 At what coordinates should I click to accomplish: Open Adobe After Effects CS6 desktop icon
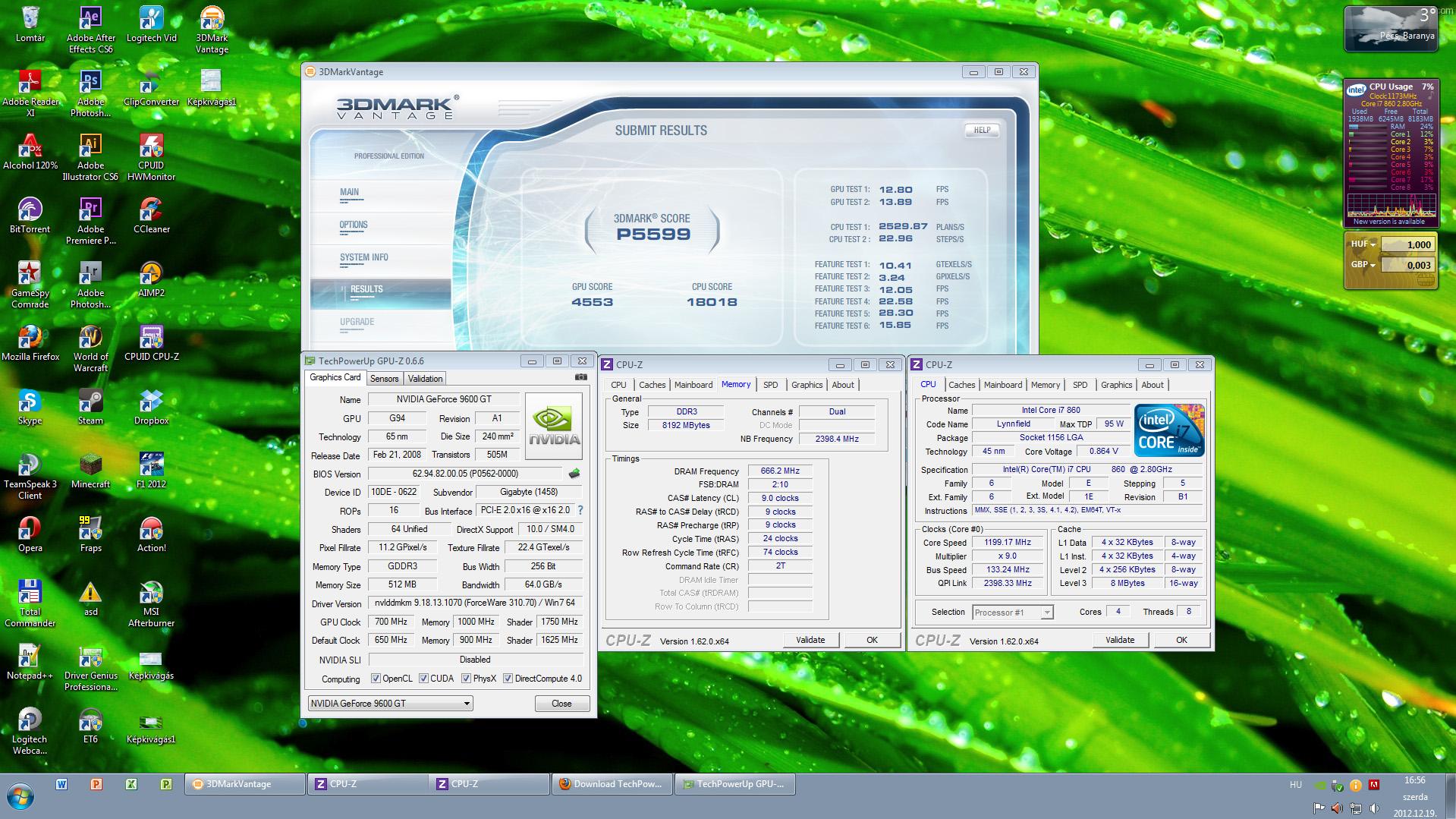point(91,30)
